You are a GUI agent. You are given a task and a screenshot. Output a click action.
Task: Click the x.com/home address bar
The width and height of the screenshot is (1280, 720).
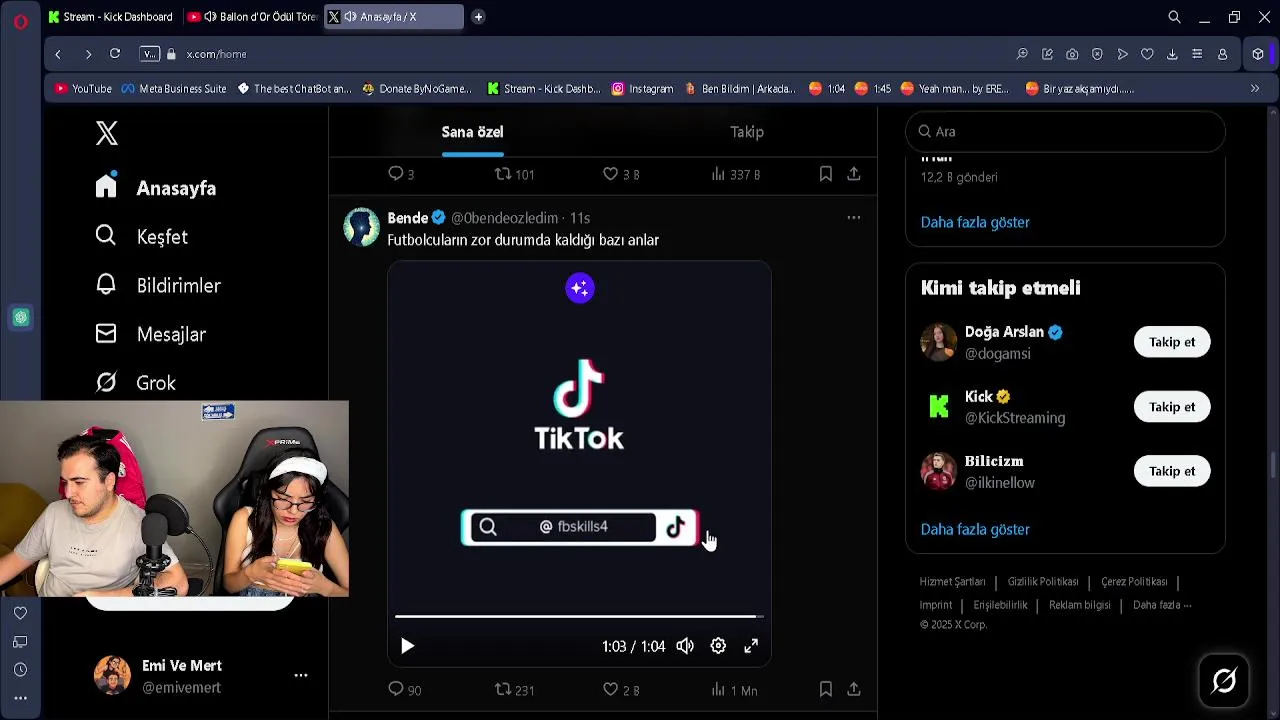216,54
